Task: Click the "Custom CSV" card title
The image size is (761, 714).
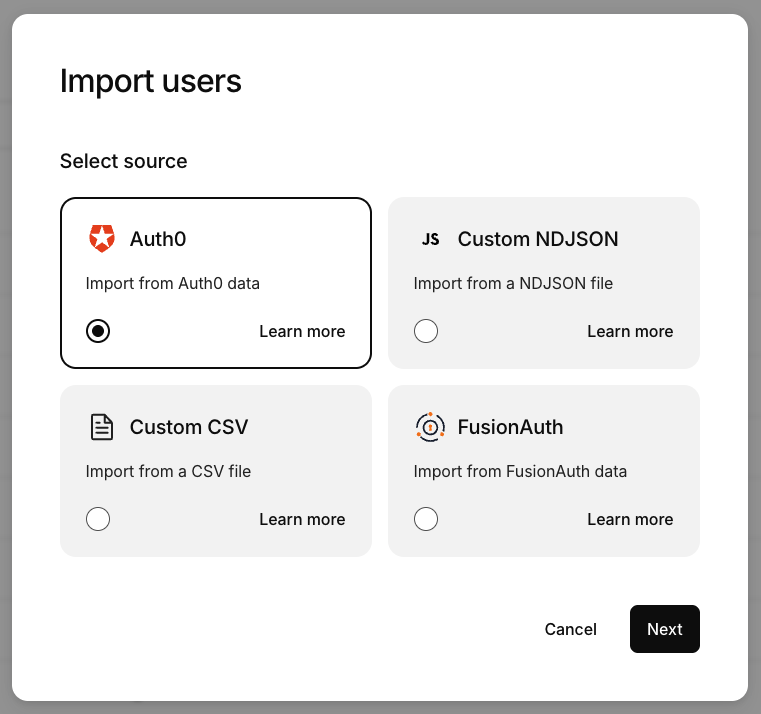Action: pyautogui.click(x=189, y=427)
